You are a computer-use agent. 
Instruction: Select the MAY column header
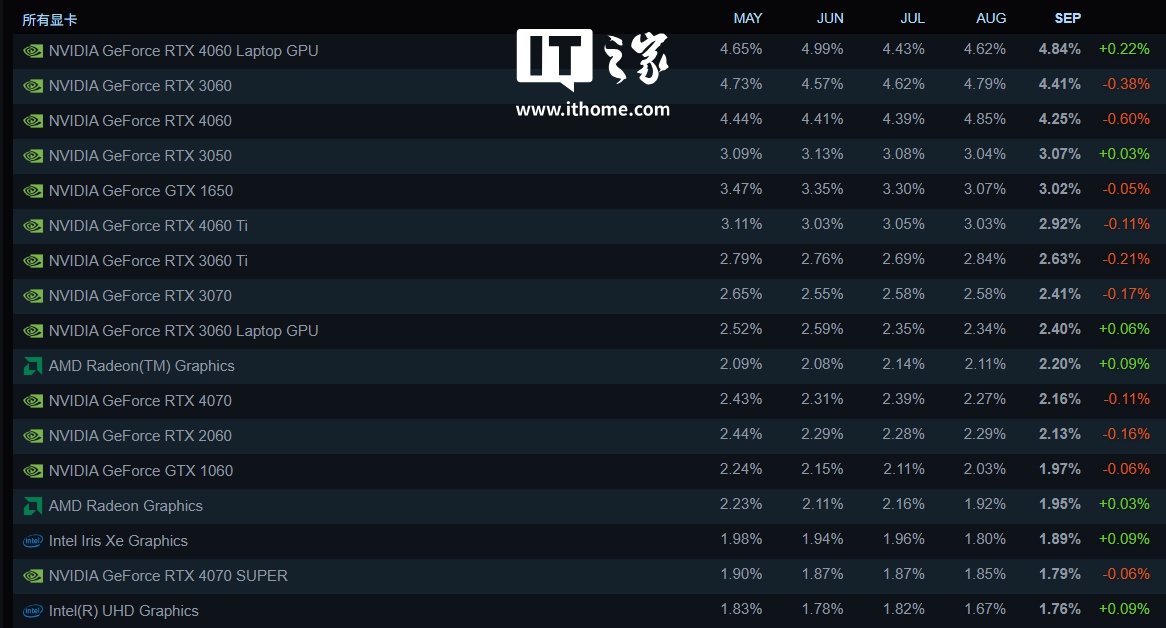click(747, 19)
